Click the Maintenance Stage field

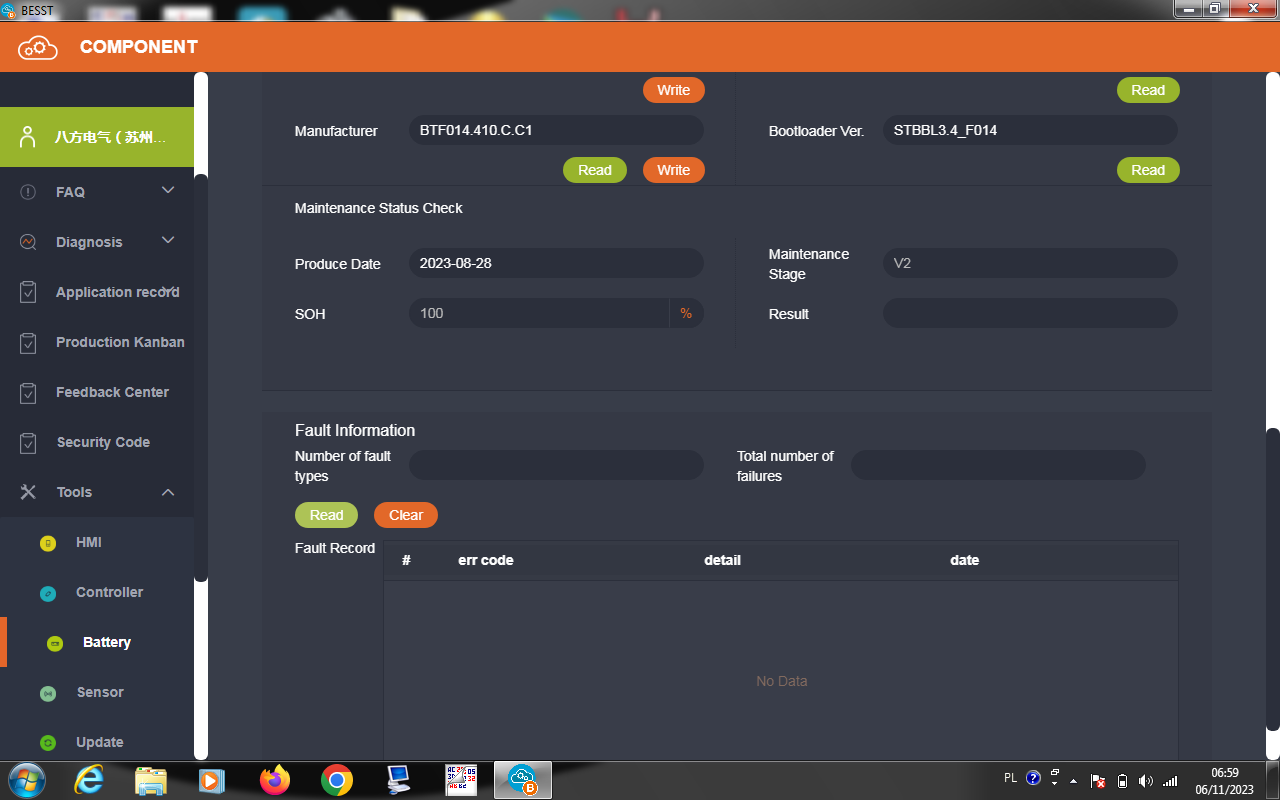[1030, 263]
